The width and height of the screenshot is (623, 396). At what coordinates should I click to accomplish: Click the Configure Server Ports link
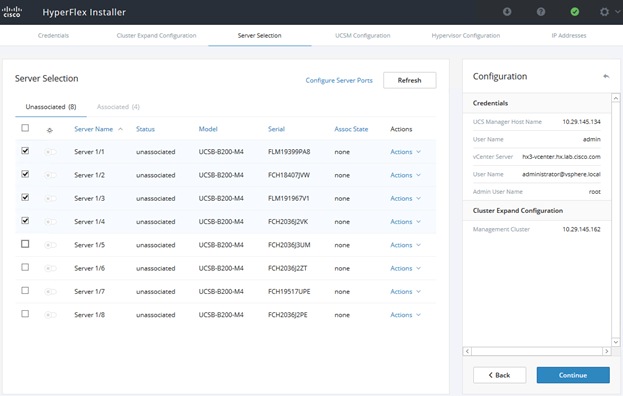coord(339,80)
